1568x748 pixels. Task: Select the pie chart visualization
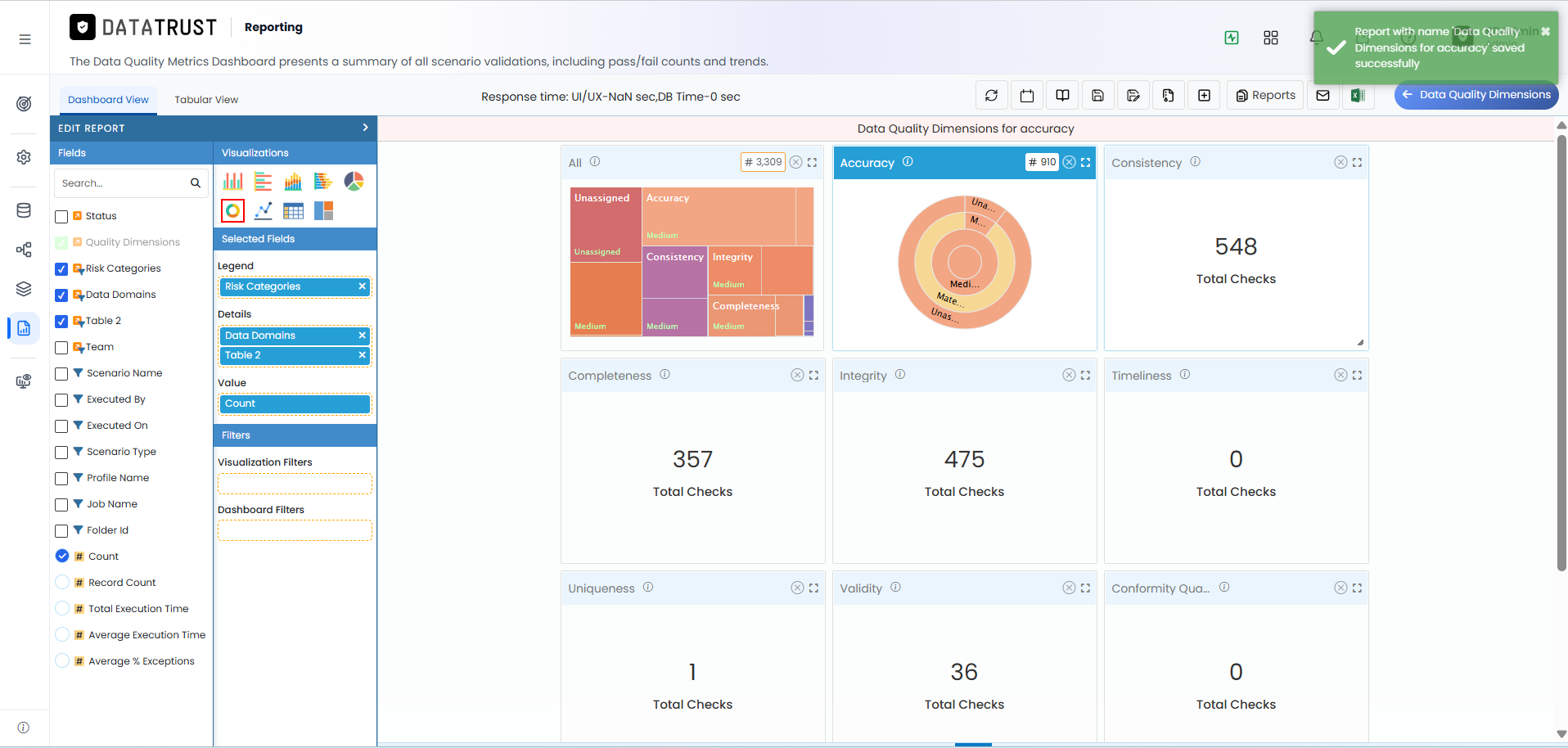(354, 182)
